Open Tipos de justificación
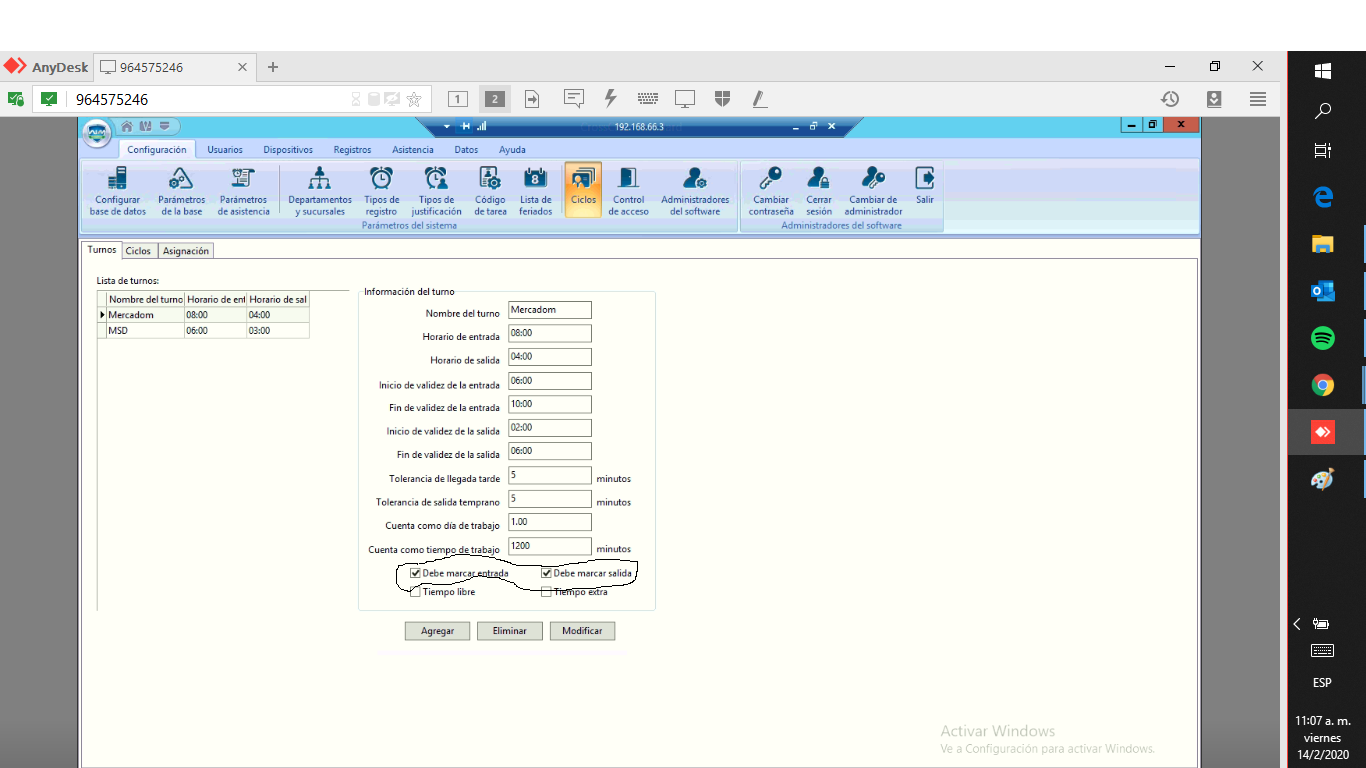Image resolution: width=1366 pixels, height=768 pixels. pyautogui.click(x=436, y=191)
